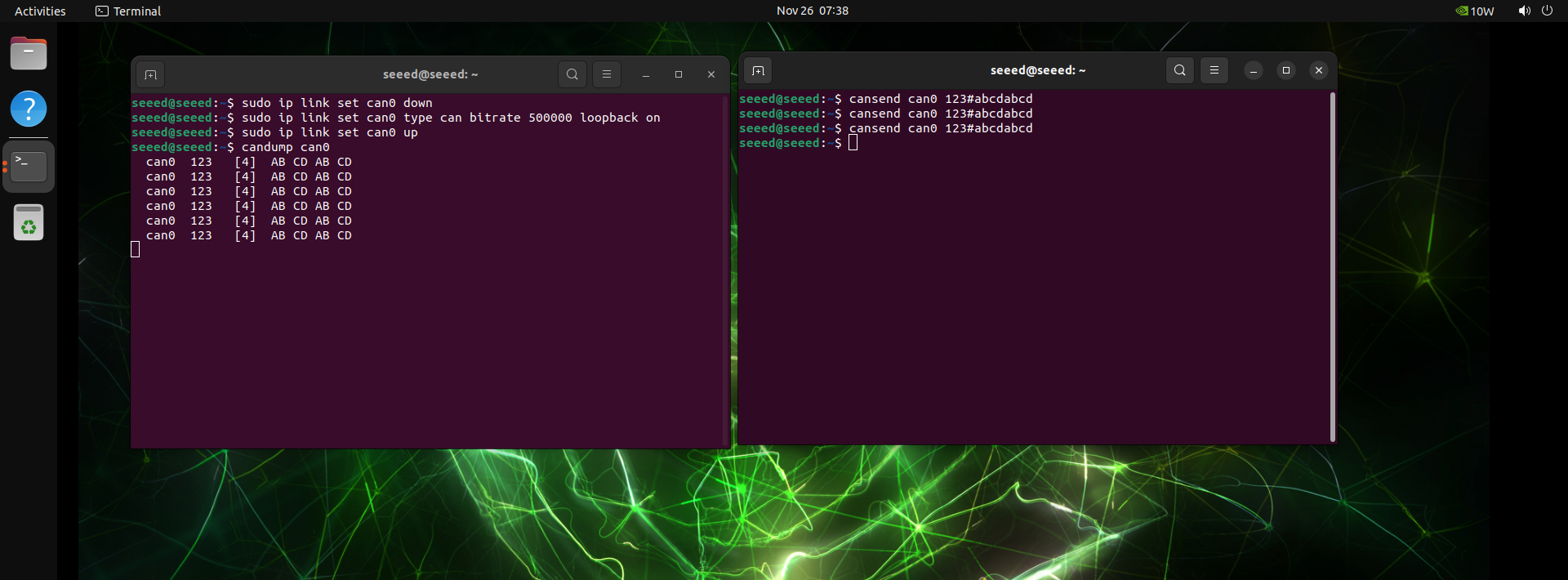Click the 10W power indicator
Screen dimensions: 1568x580
[1475, 11]
